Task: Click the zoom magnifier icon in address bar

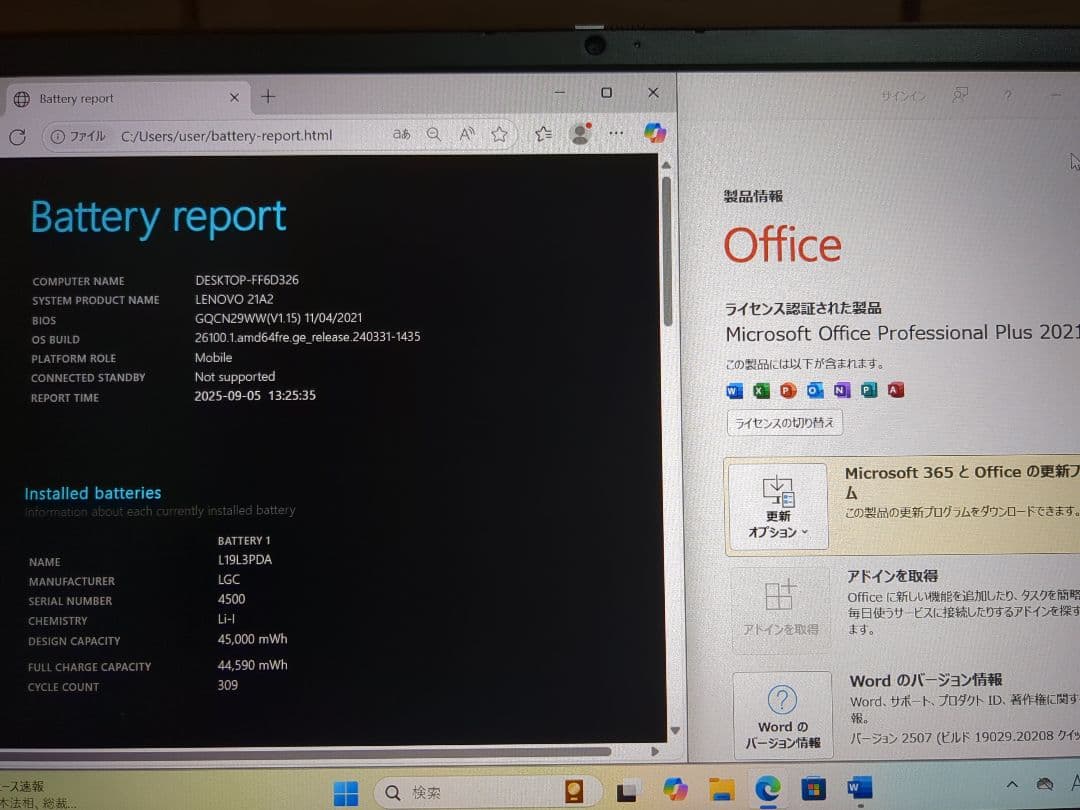Action: tap(434, 134)
